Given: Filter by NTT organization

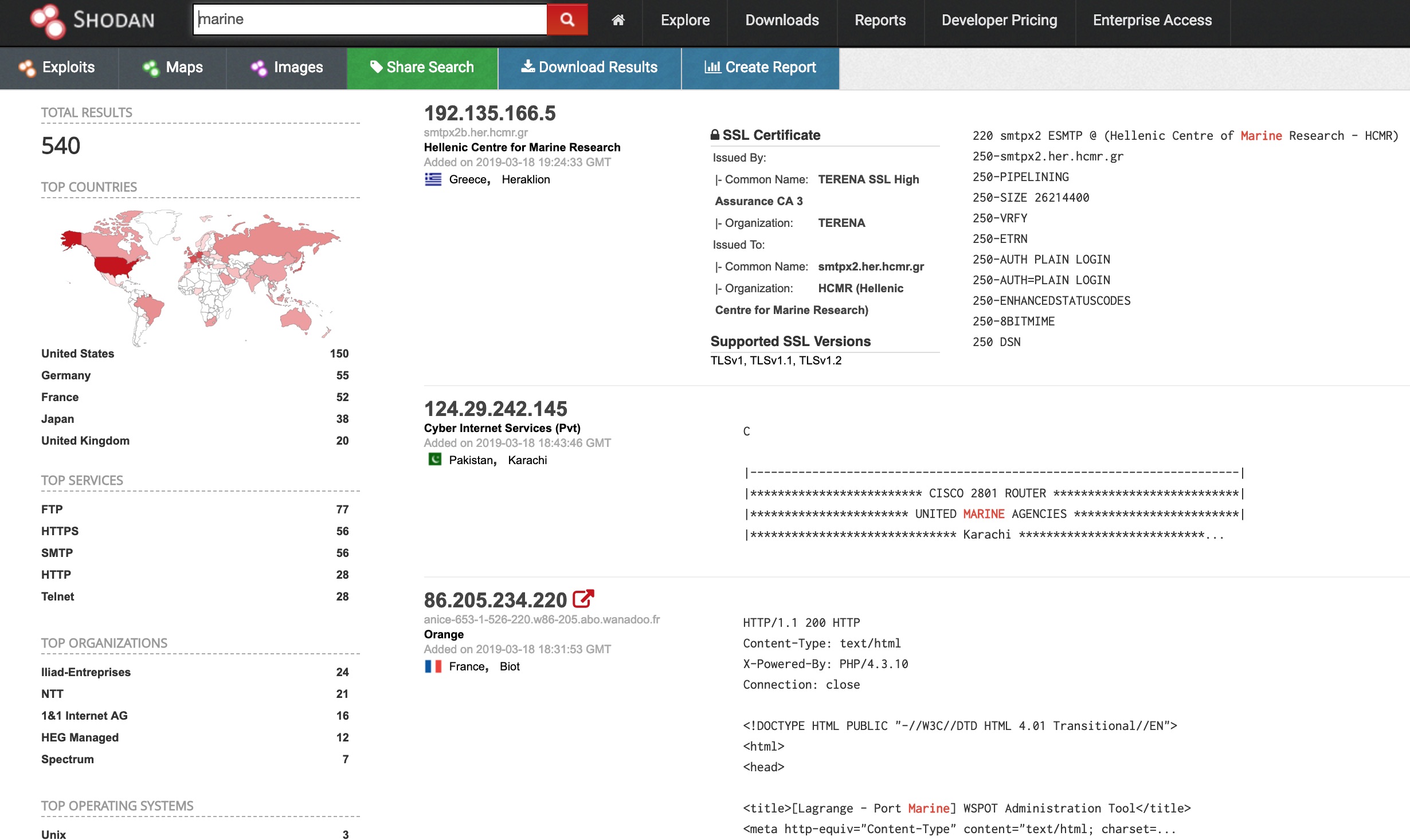Looking at the screenshot, I should pyautogui.click(x=52, y=694).
